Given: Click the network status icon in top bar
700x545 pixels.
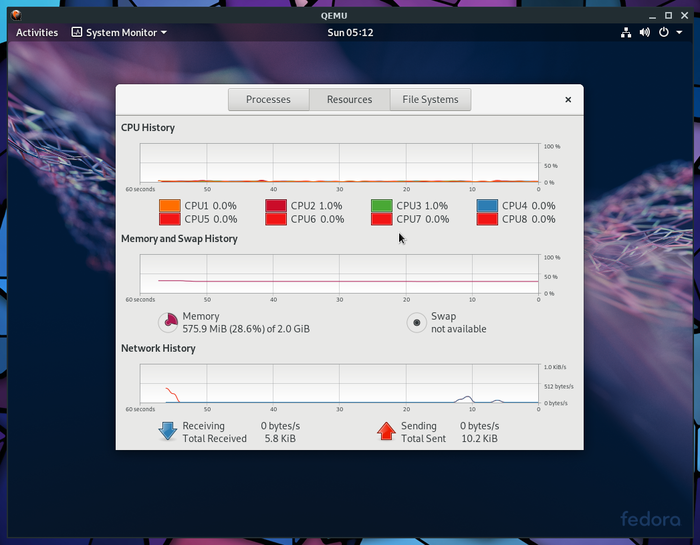Looking at the screenshot, I should click(x=626, y=32).
